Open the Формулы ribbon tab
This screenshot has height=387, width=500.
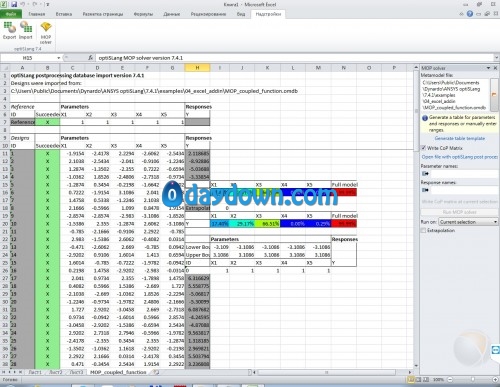[143, 14]
